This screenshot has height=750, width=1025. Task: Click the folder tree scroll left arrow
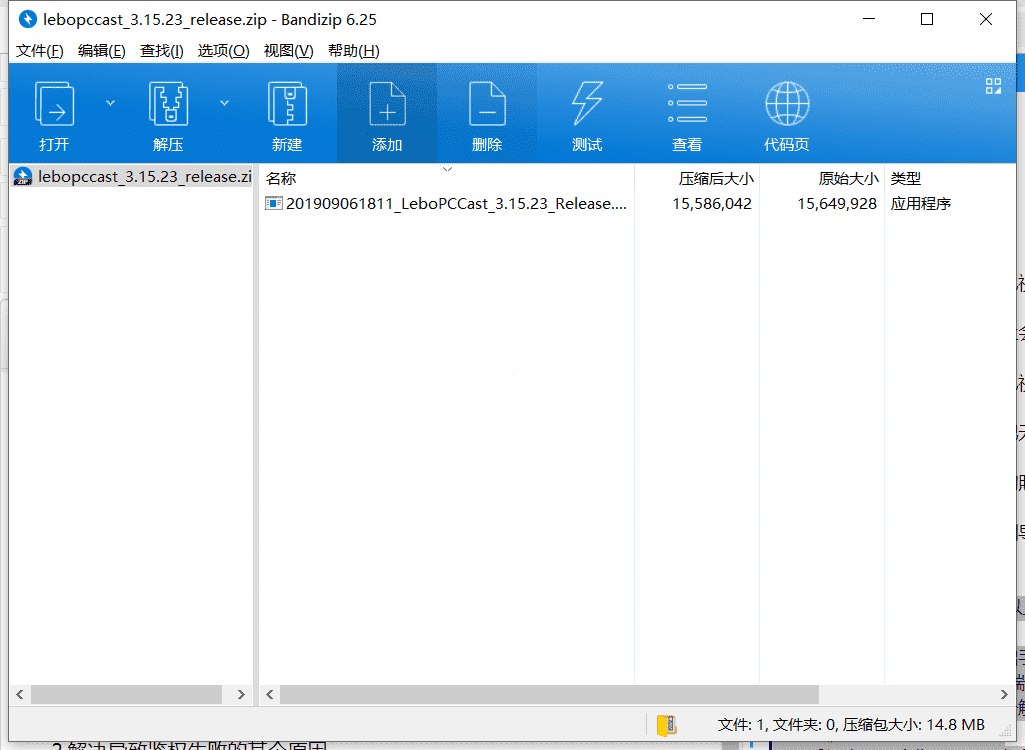[20, 694]
